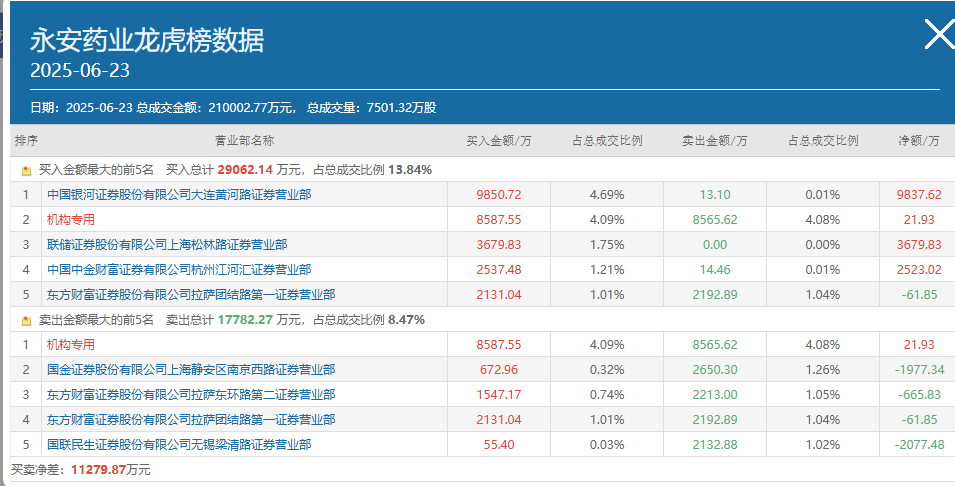Open 联储证券上海松林路证券营业部 link
955x486 pixels.
point(167,244)
